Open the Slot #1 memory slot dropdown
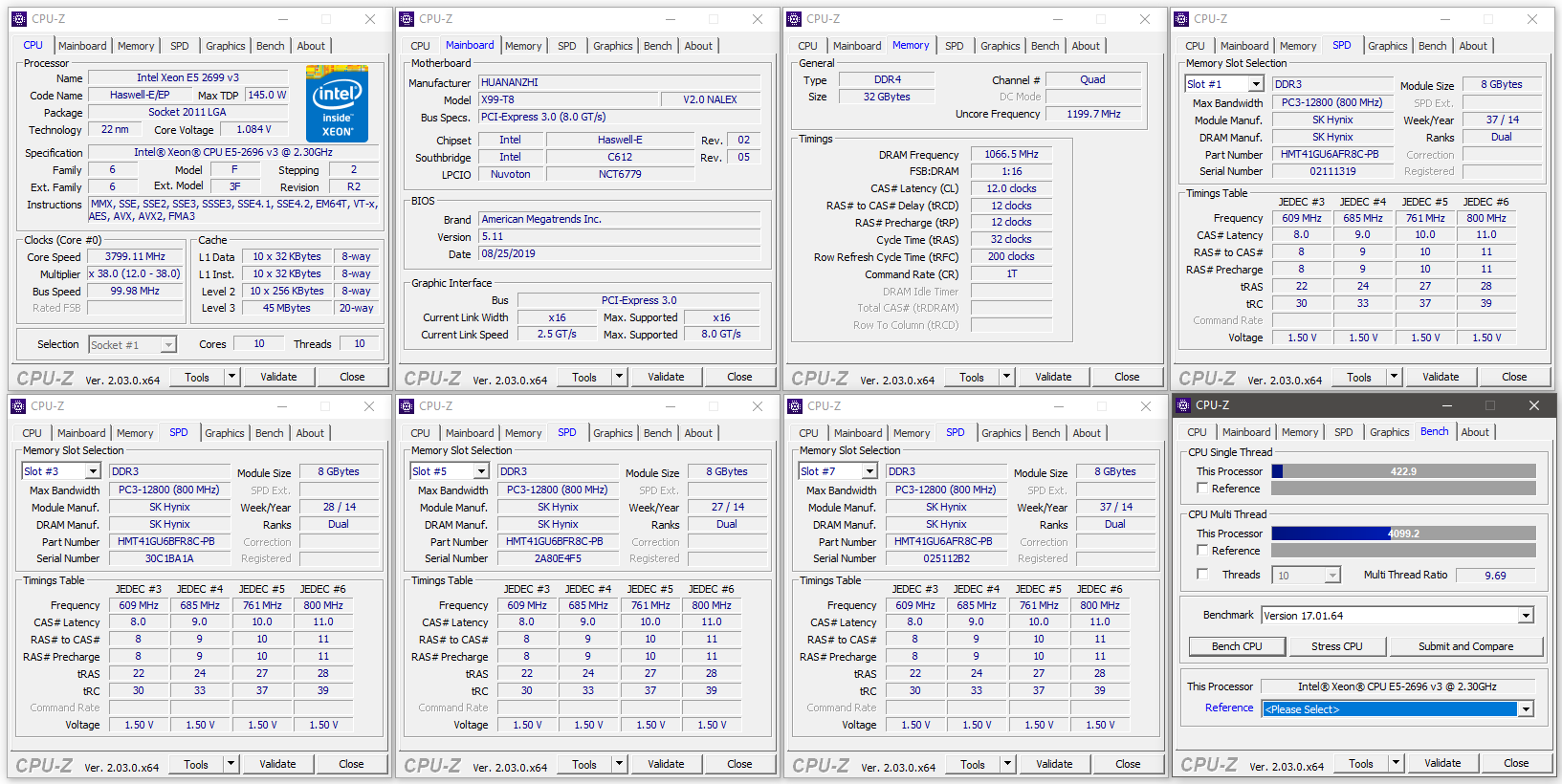 [1255, 84]
